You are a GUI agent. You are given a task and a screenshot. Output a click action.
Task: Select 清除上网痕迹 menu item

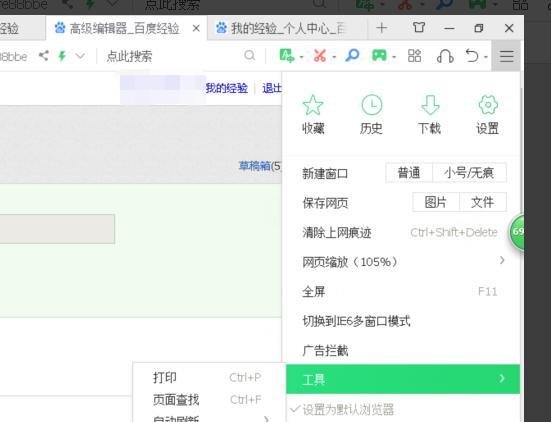coord(403,232)
